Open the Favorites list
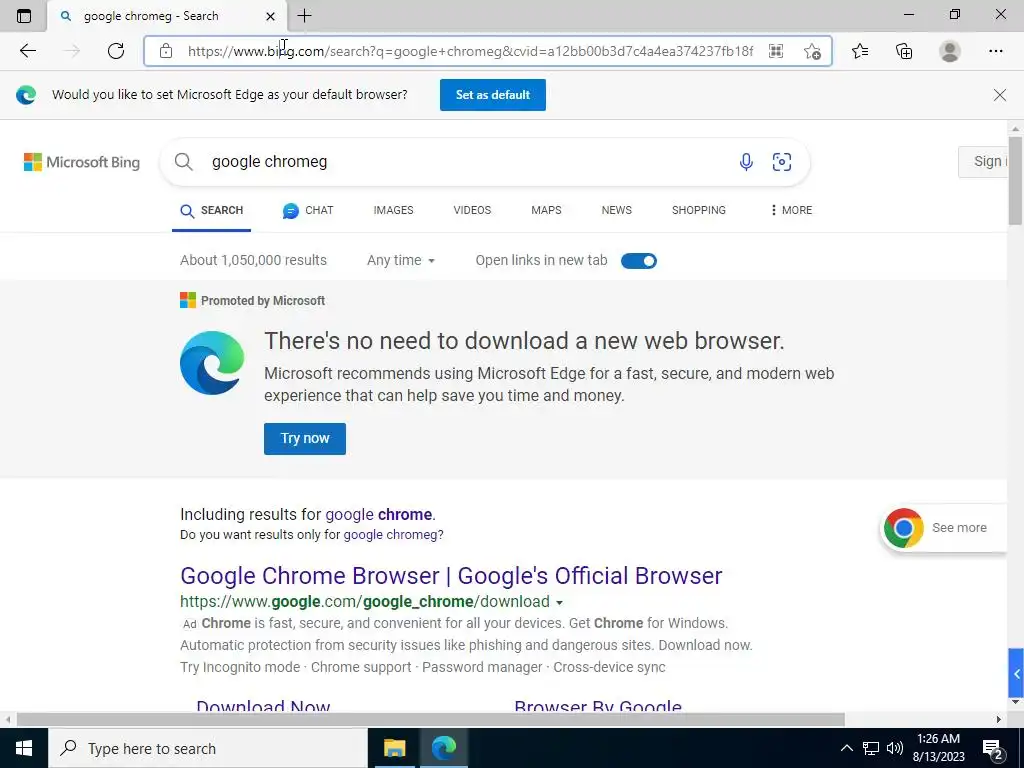1024x768 pixels. coord(860,51)
